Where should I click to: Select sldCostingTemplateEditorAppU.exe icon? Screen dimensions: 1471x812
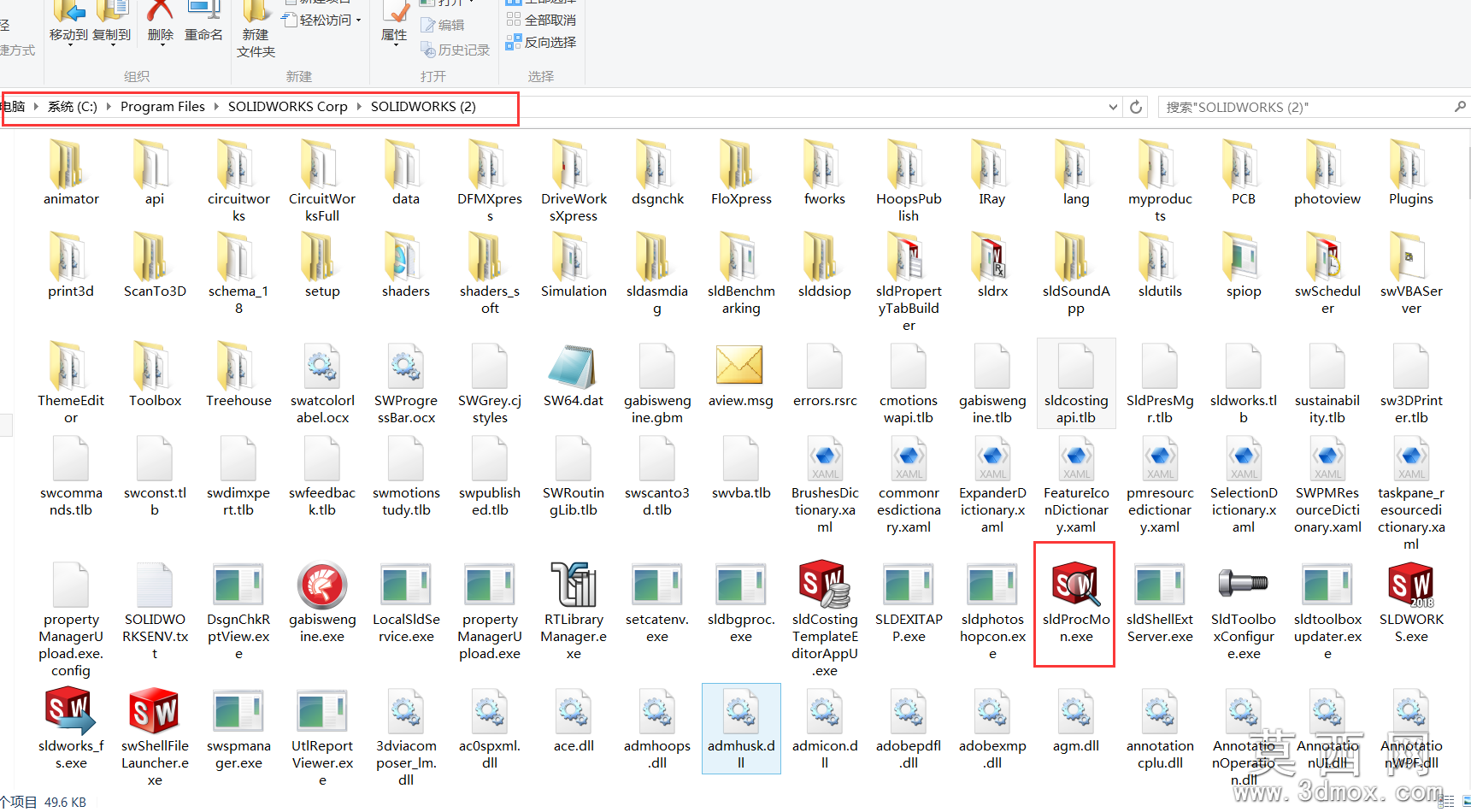tap(824, 585)
